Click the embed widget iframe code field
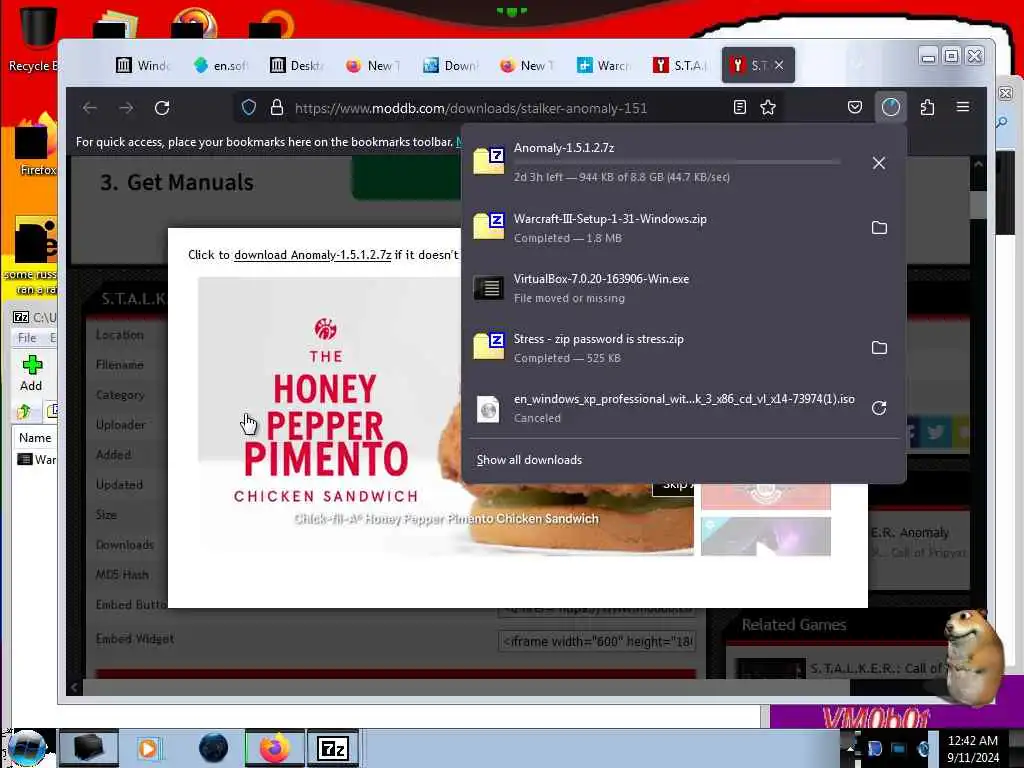 pos(597,641)
